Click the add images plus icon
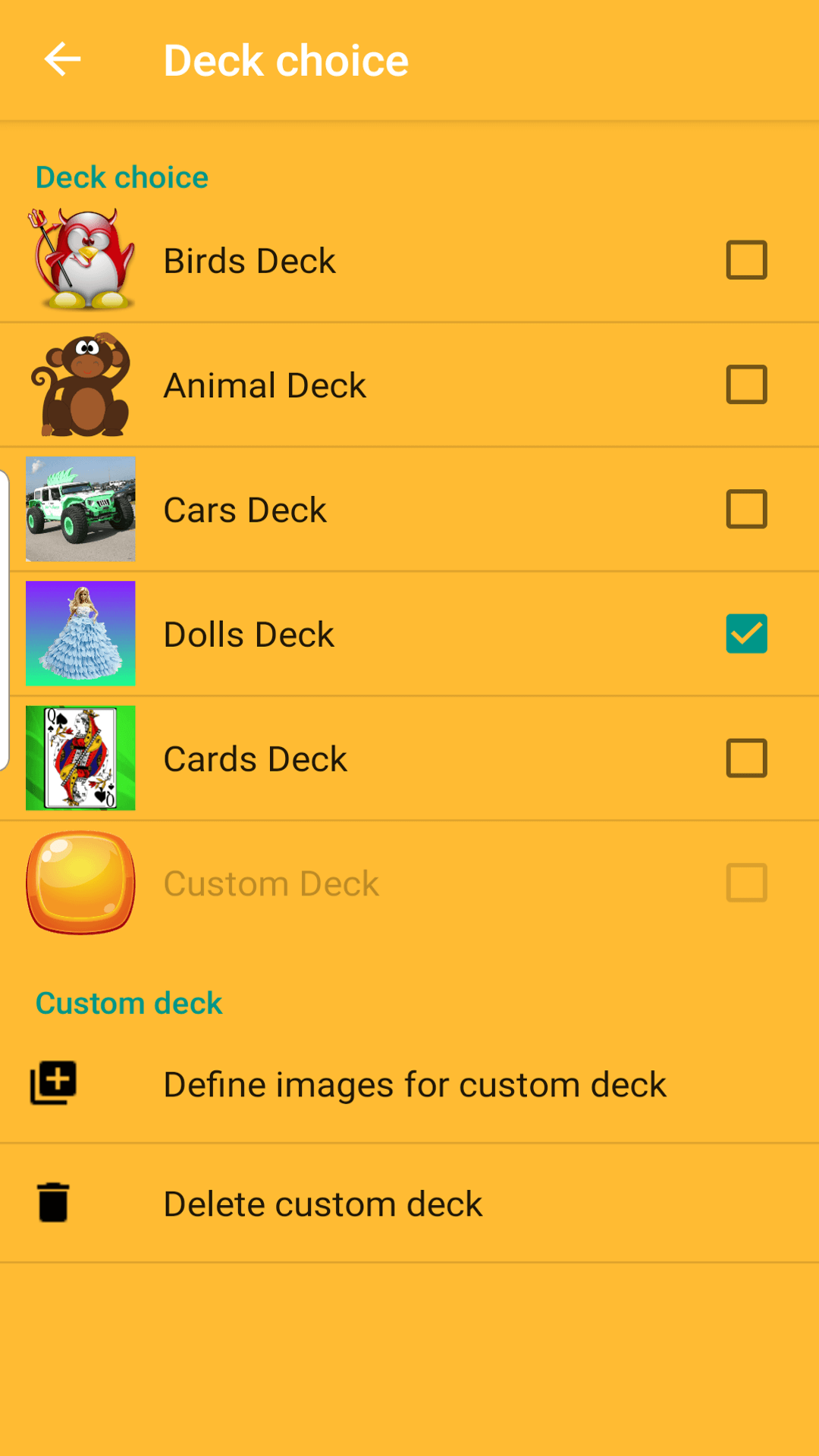The height and width of the screenshot is (1456, 819). point(53,1083)
